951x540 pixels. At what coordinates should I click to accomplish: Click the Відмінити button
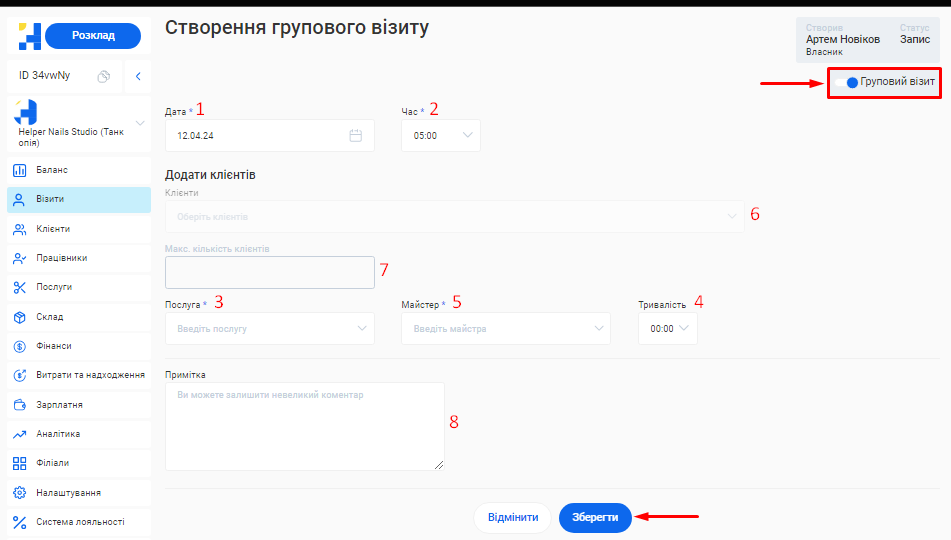click(512, 518)
